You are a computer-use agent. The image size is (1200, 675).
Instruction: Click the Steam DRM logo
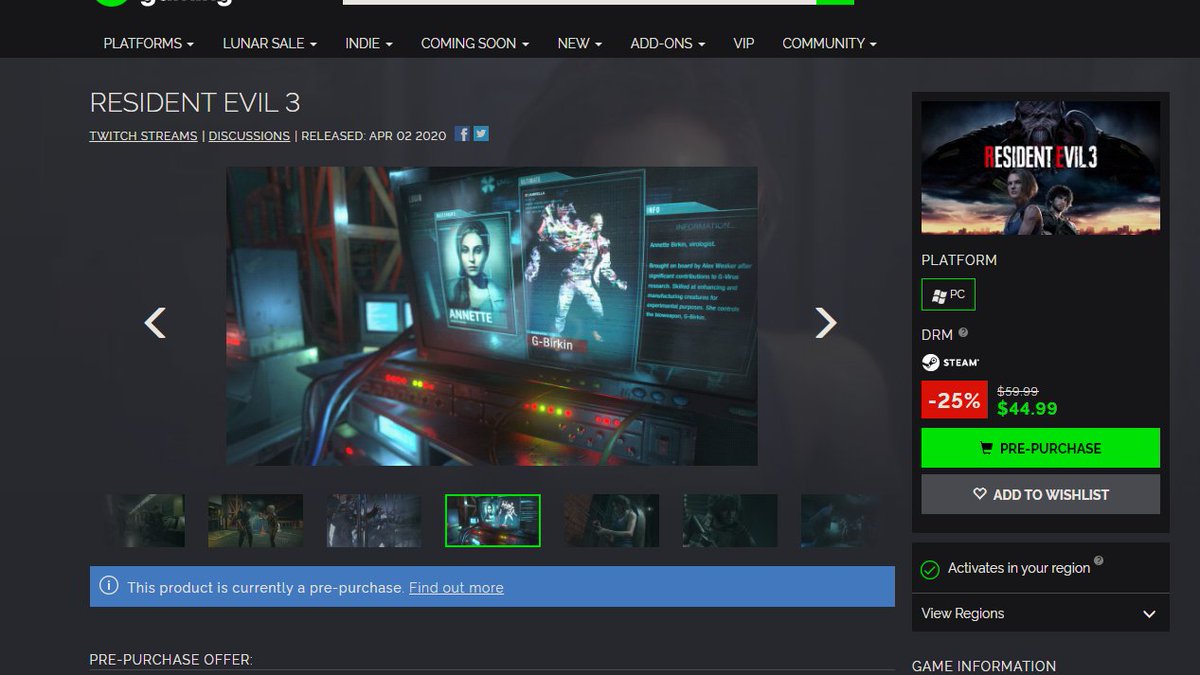pos(950,362)
